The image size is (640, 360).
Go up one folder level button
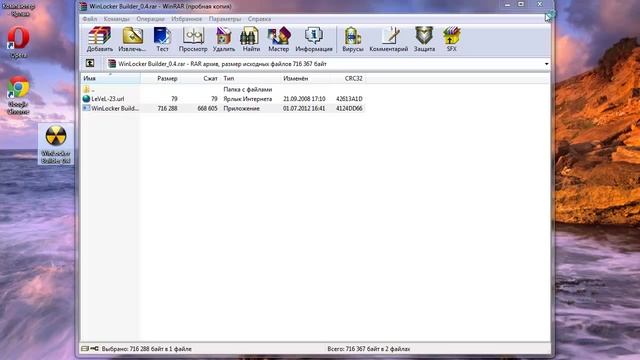(x=90, y=63)
